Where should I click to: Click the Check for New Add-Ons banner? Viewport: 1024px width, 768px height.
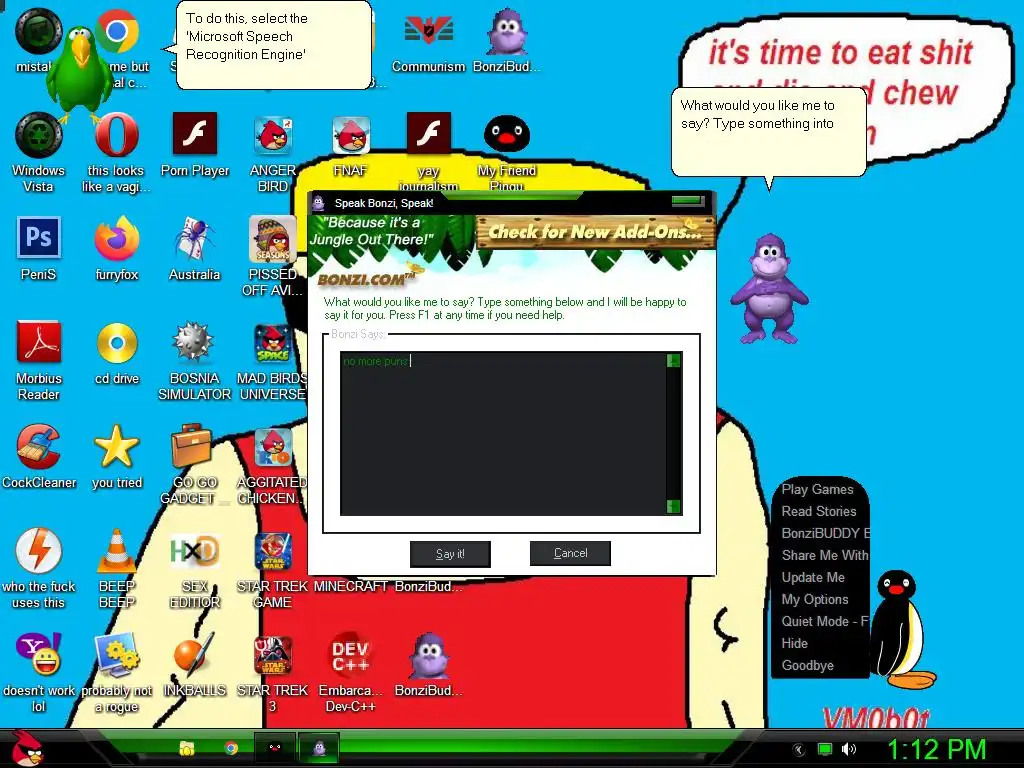(x=595, y=231)
